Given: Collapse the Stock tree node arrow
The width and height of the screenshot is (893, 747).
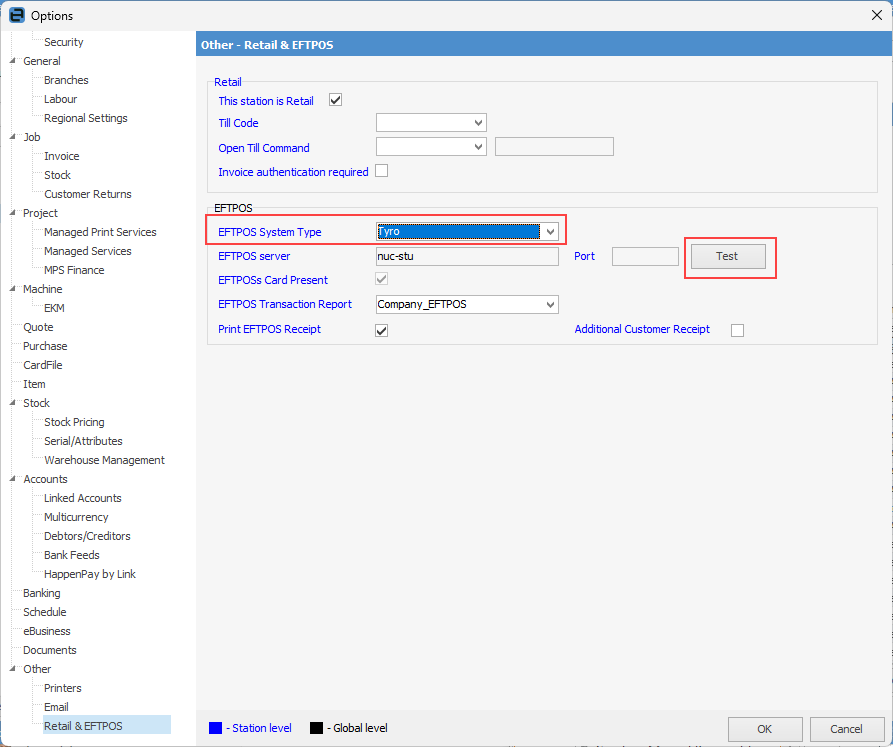Looking at the screenshot, I should tap(12, 403).
